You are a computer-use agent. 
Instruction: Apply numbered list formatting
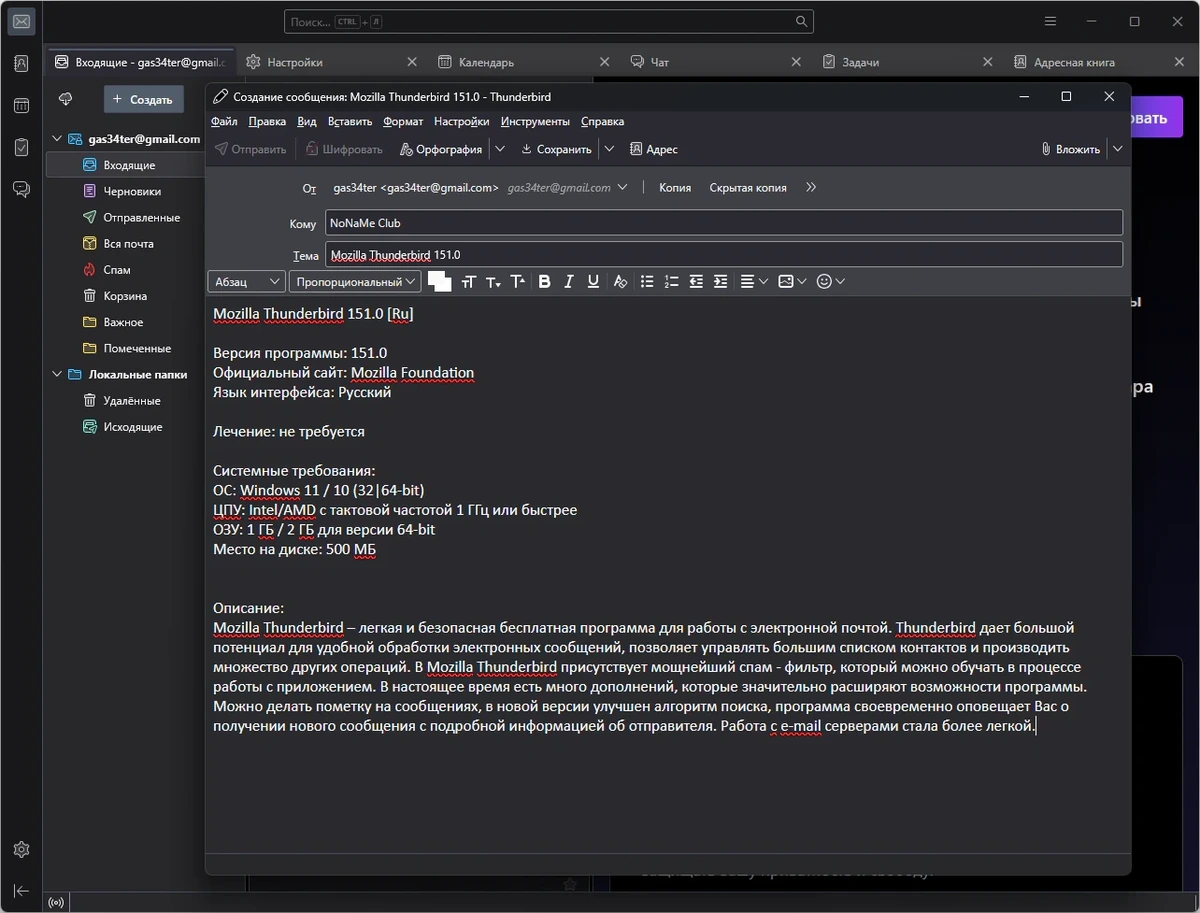coord(671,282)
